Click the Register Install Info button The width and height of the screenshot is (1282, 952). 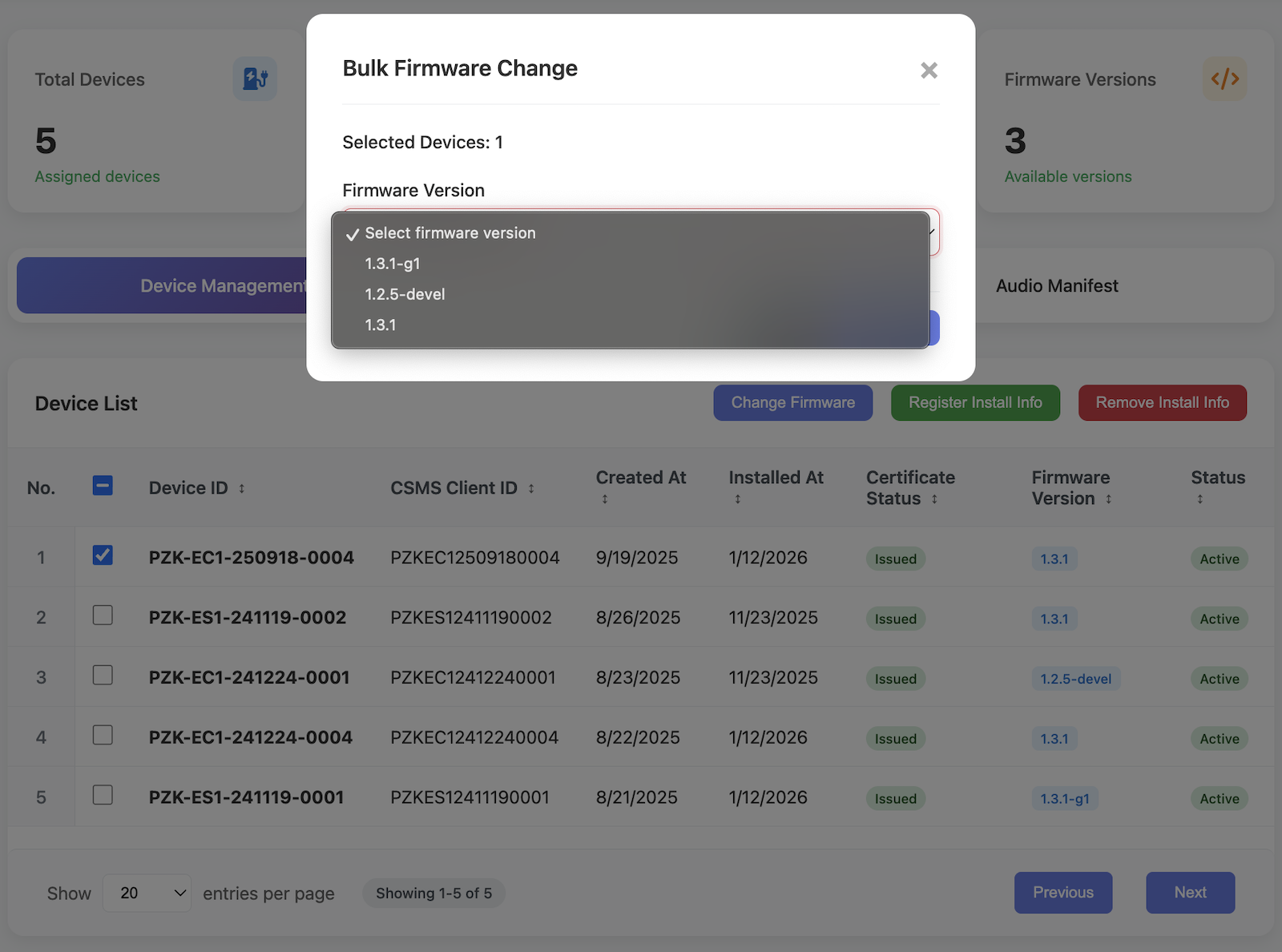(x=975, y=402)
